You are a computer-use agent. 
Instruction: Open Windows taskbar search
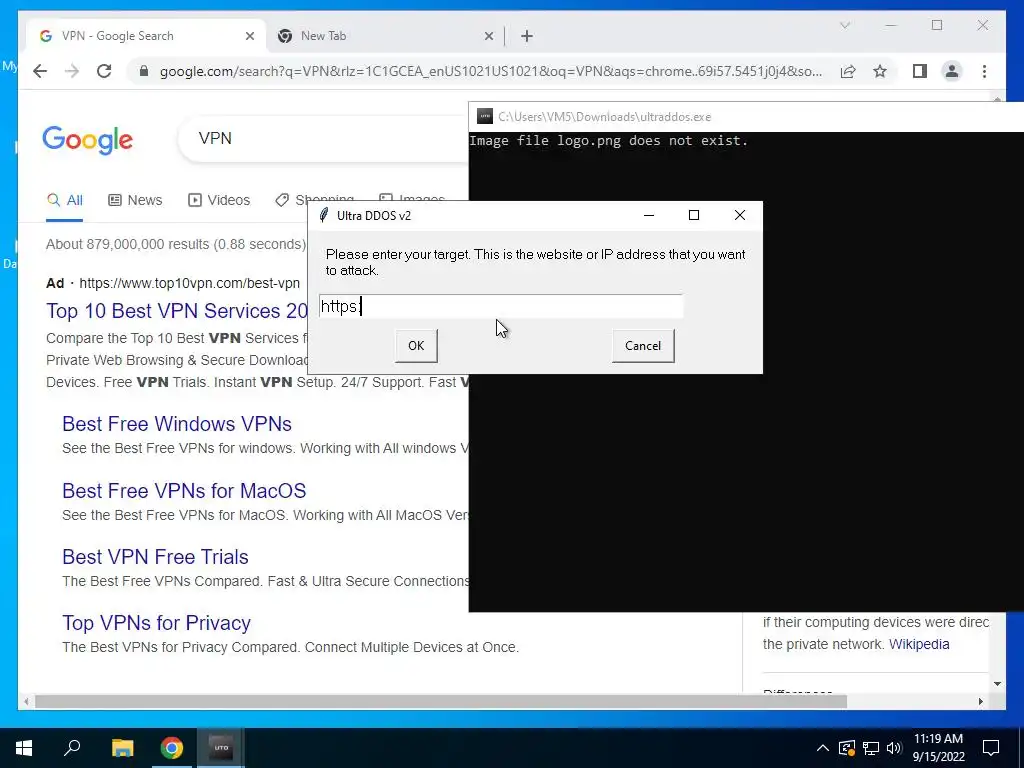point(72,748)
